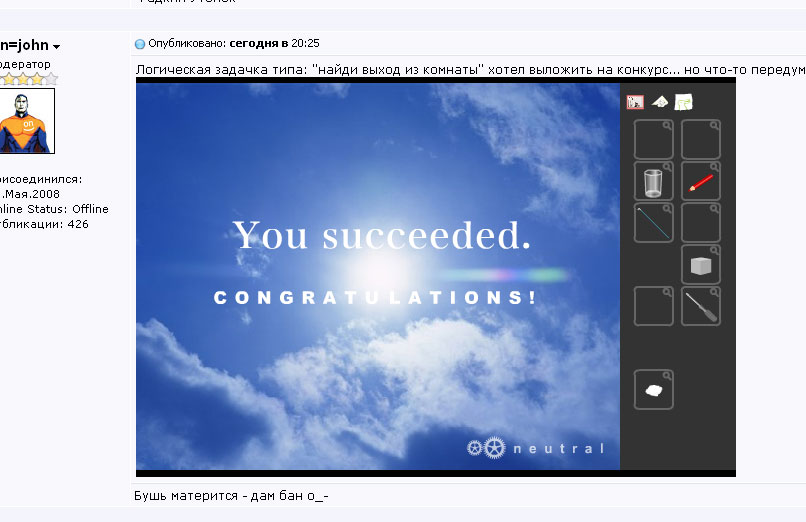
Task: Click the 'You succeeded.' game screen
Action: pyautogui.click(x=378, y=276)
